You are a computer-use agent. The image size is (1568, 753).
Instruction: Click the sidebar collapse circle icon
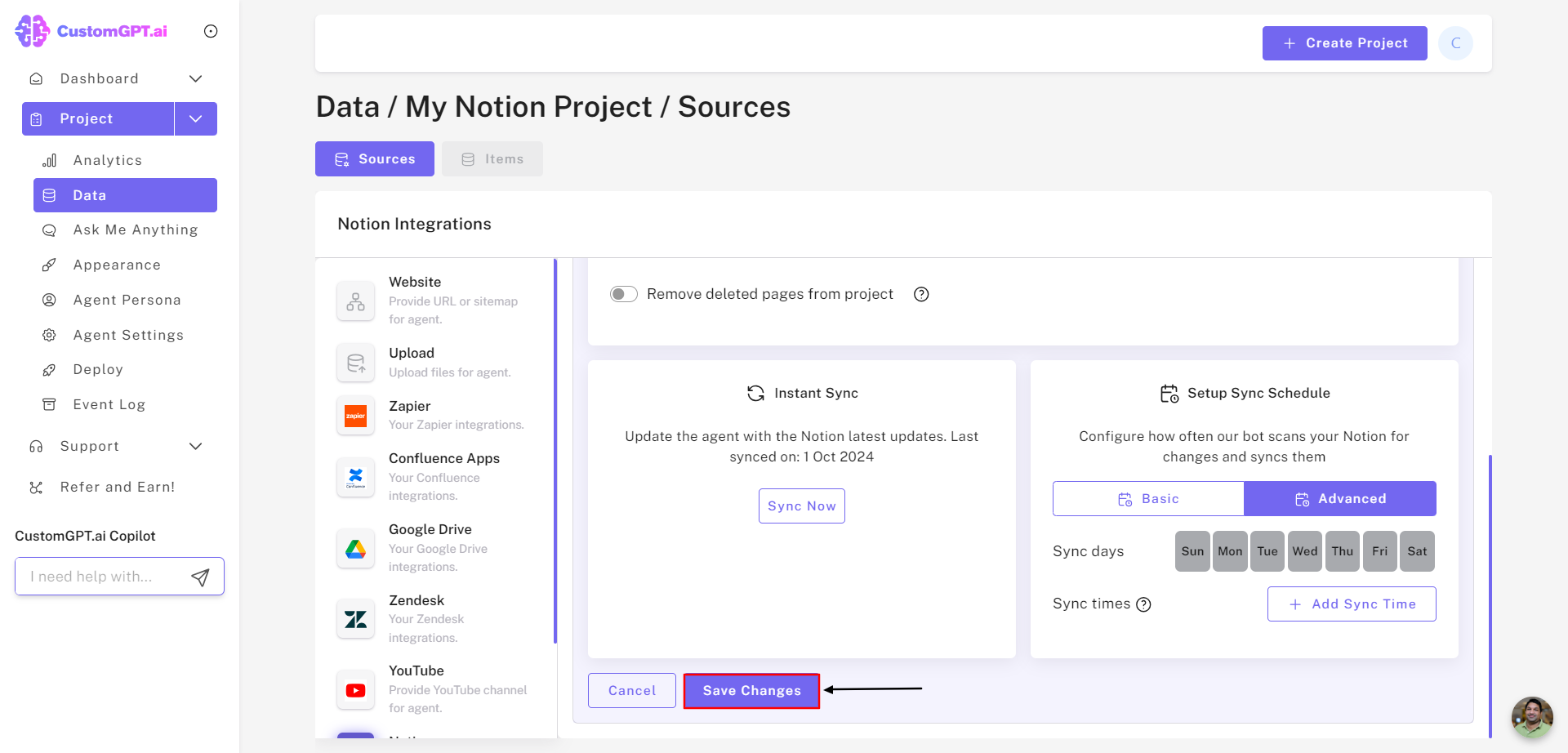(211, 31)
